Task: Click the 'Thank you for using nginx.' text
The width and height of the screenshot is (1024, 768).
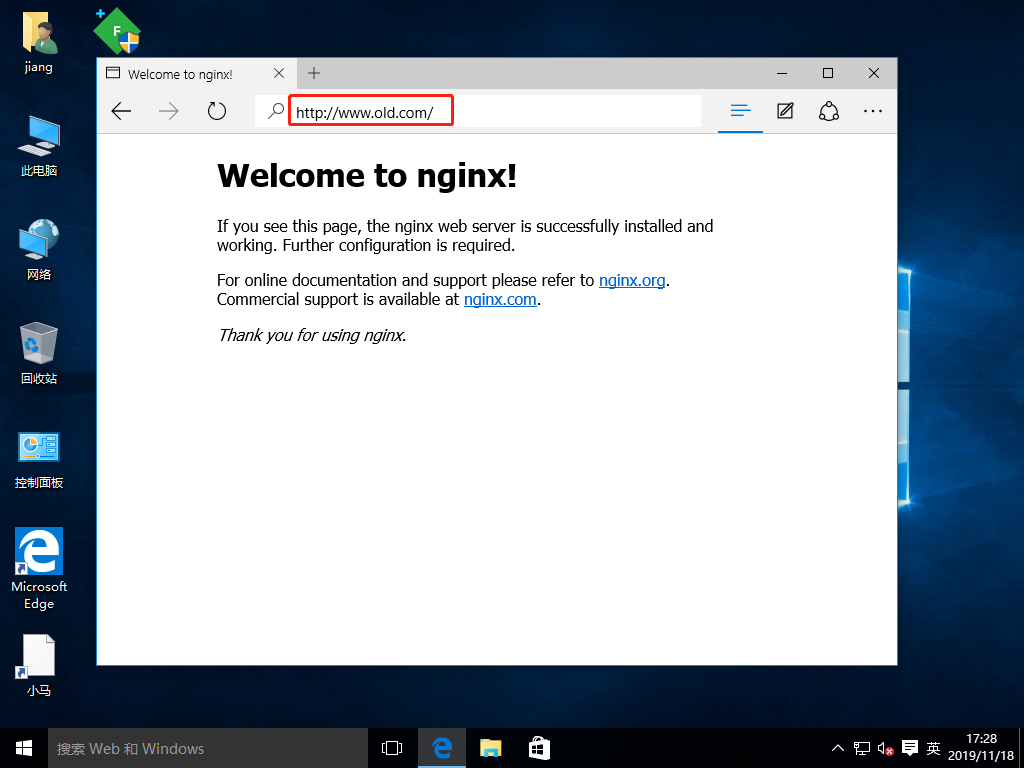Action: point(312,335)
